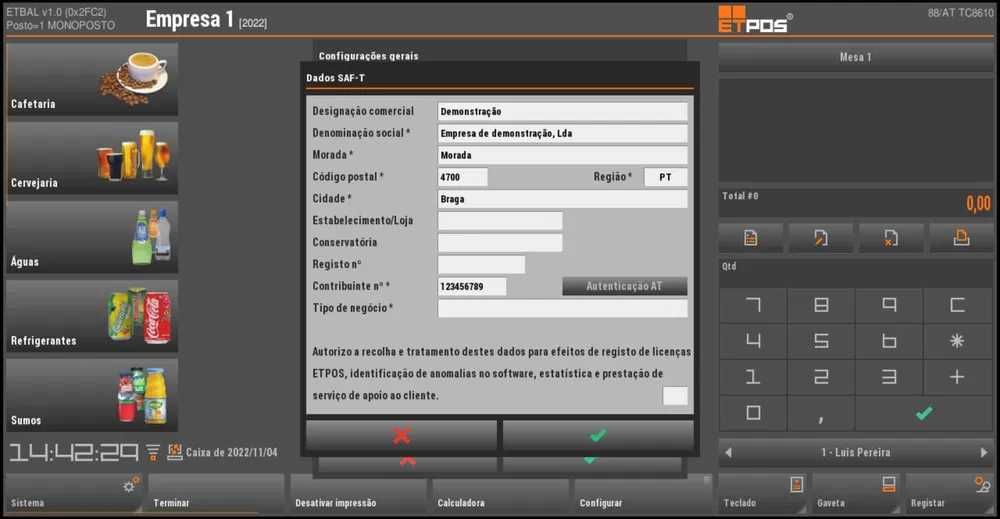Click the filter icon beside the clock
1000x519 pixels.
click(x=153, y=453)
